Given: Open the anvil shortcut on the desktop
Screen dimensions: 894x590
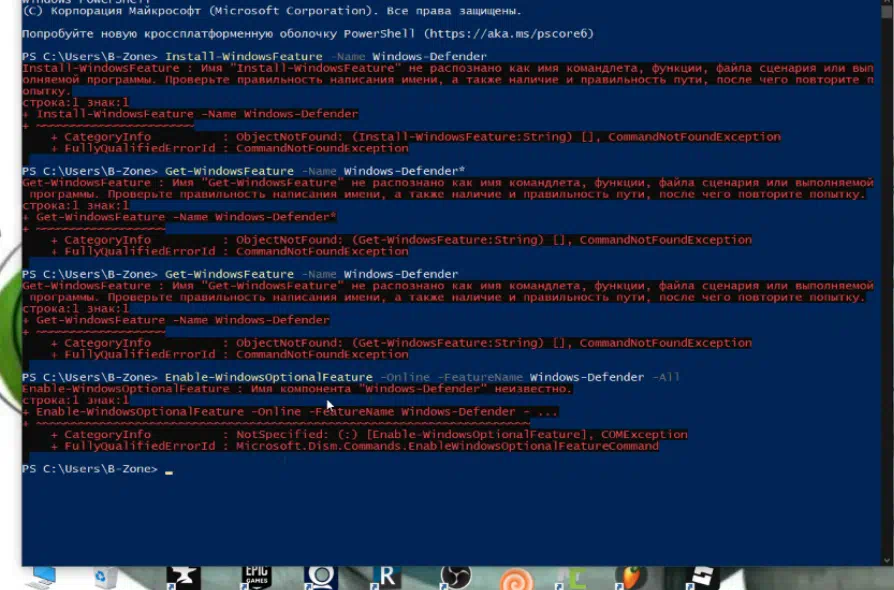Looking at the screenshot, I should click(x=183, y=578).
